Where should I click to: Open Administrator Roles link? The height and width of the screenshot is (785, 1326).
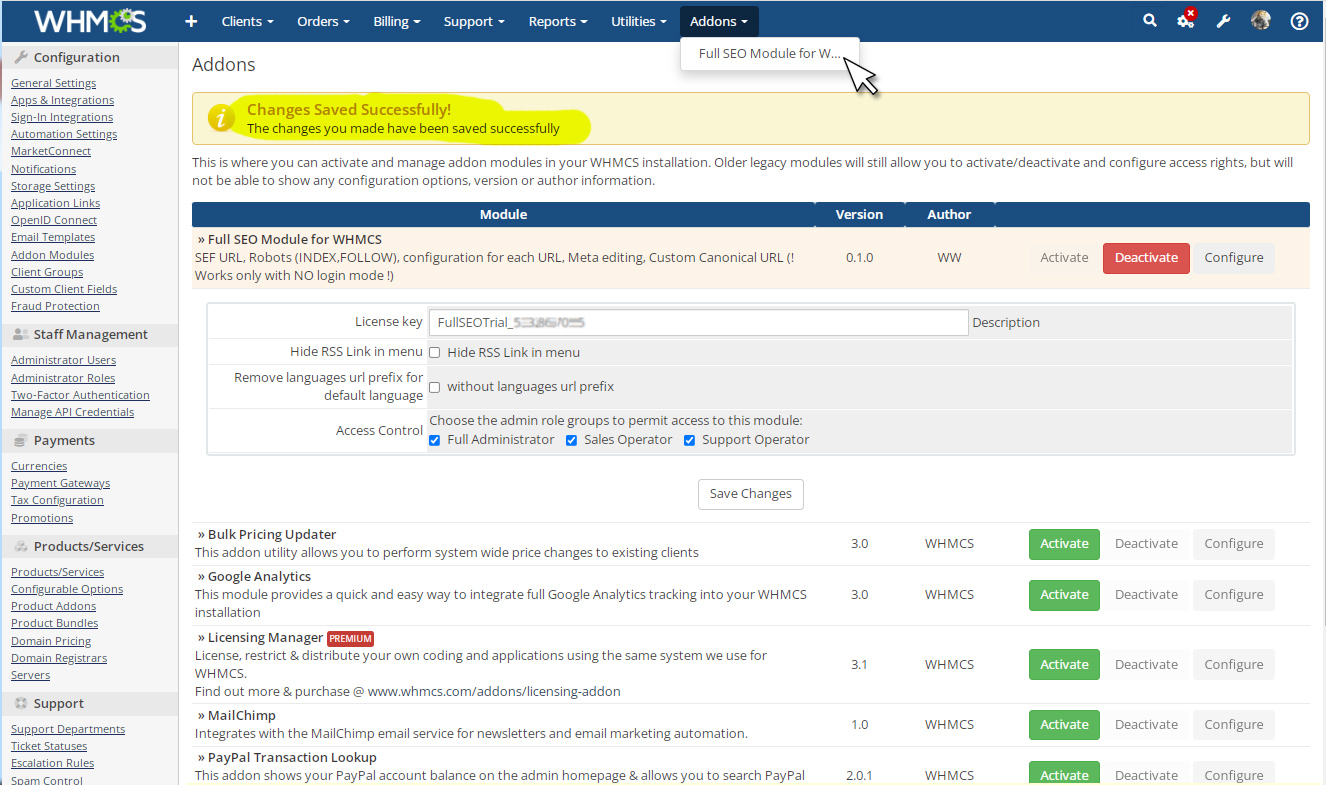pyautogui.click(x=63, y=378)
